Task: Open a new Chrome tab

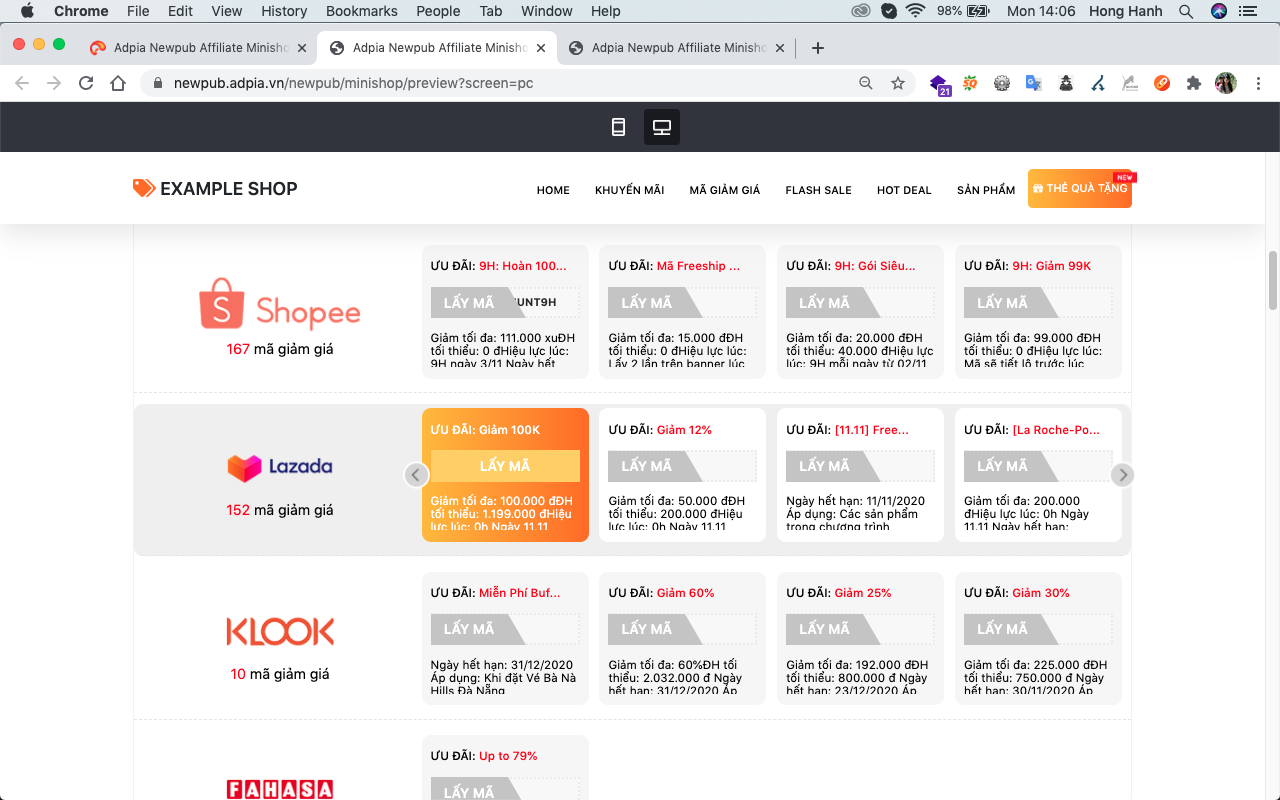Action: pos(818,47)
